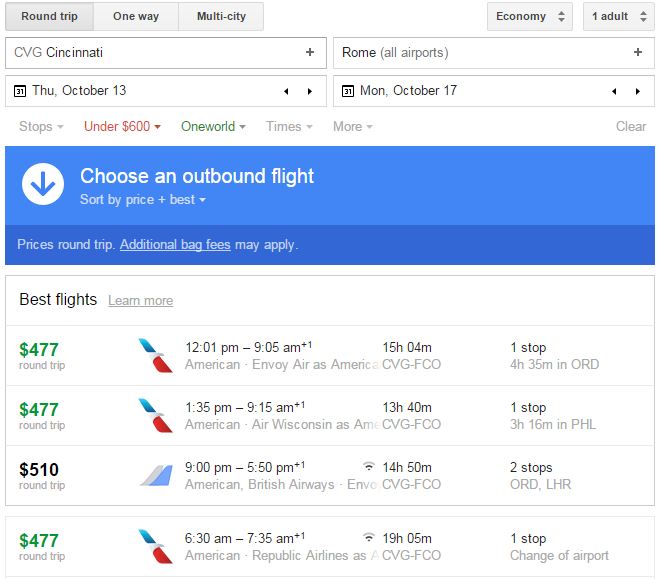Select the $510 flight with 2 stops

point(330,475)
